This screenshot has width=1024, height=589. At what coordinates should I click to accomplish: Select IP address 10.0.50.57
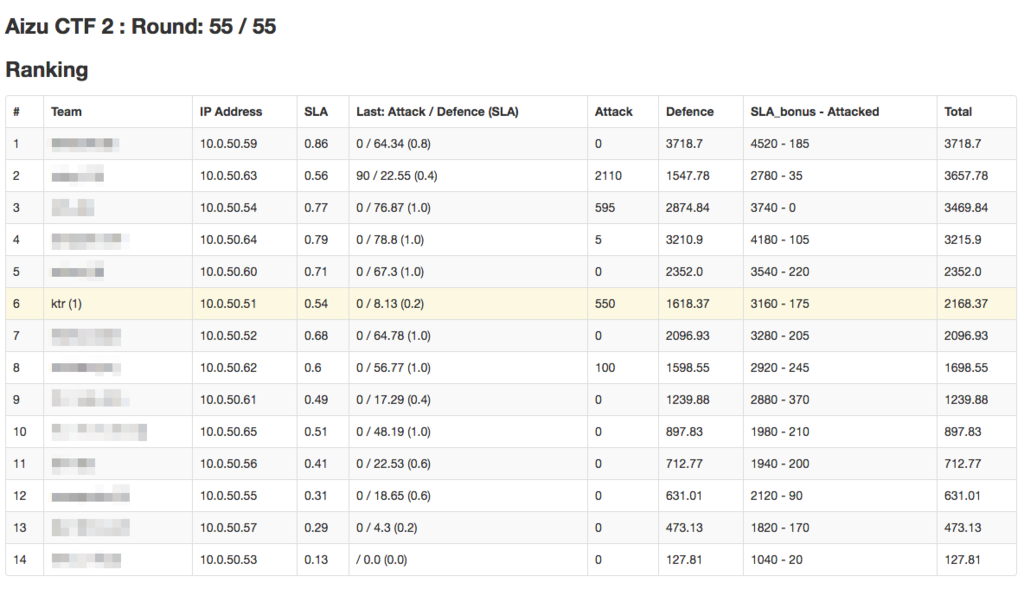click(228, 528)
